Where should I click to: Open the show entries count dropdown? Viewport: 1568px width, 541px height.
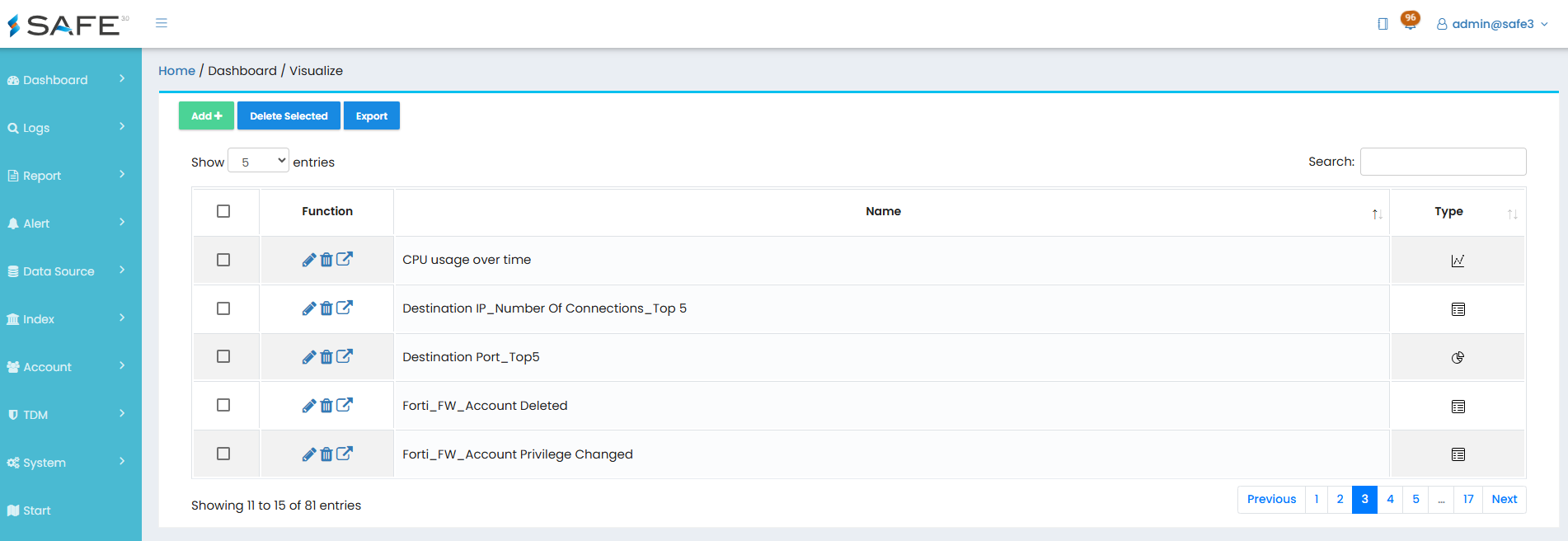pos(259,161)
